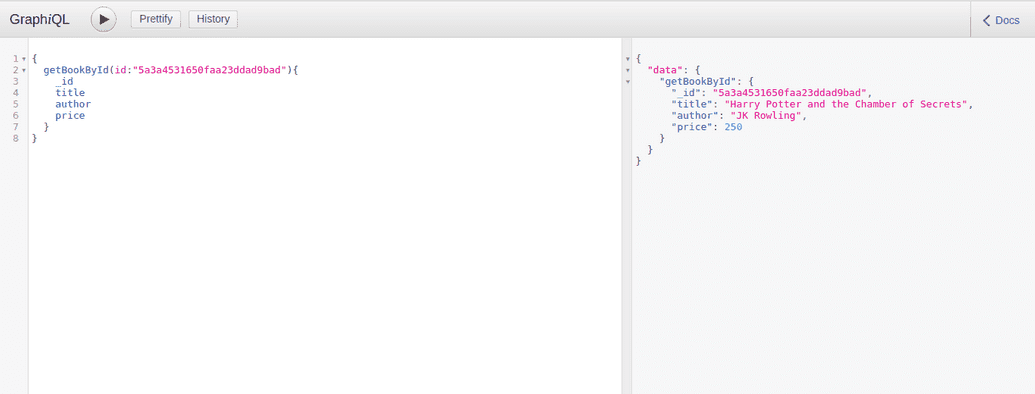Open the History panel

click(x=213, y=19)
